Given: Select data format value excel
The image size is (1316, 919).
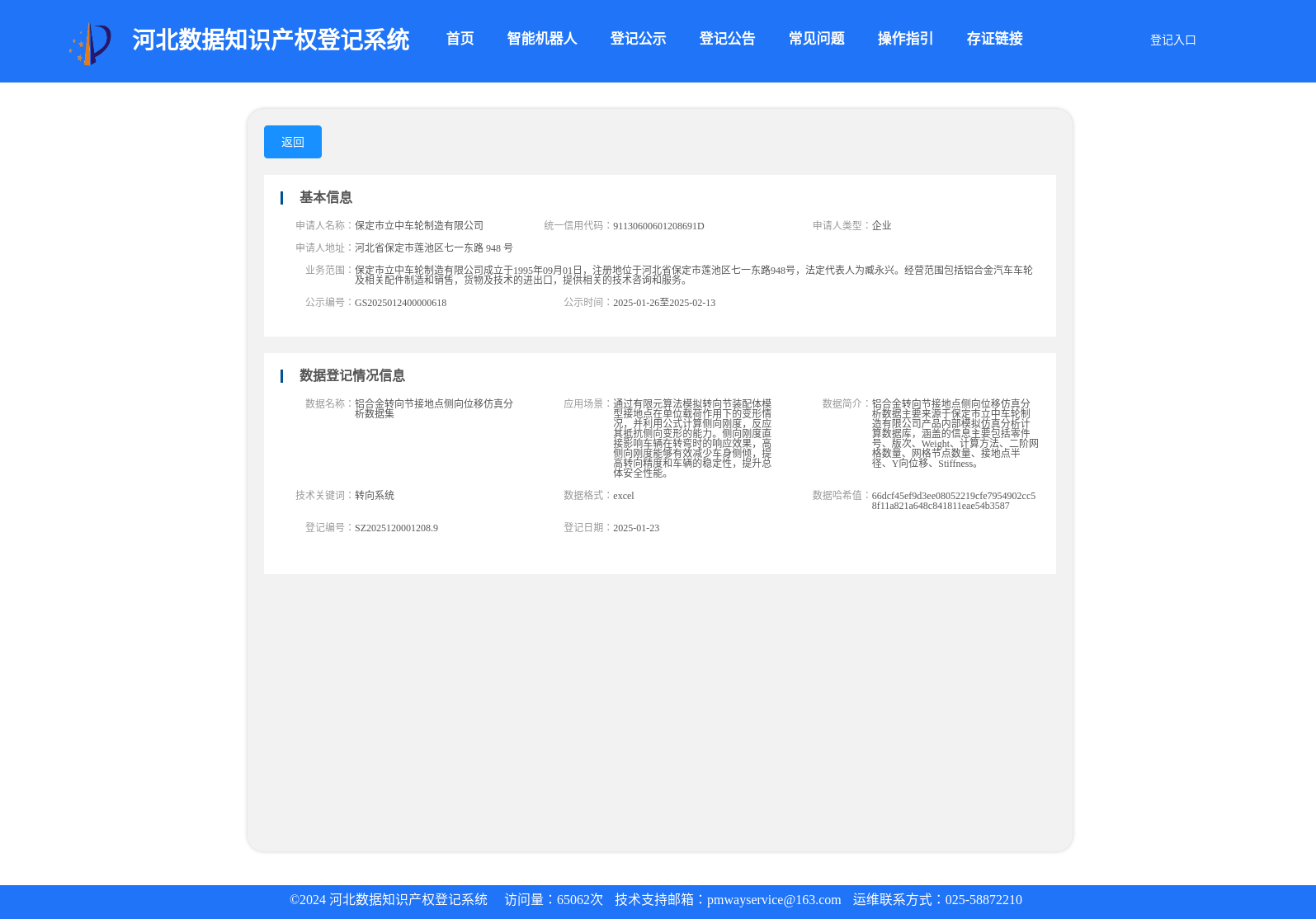Looking at the screenshot, I should 624,496.
